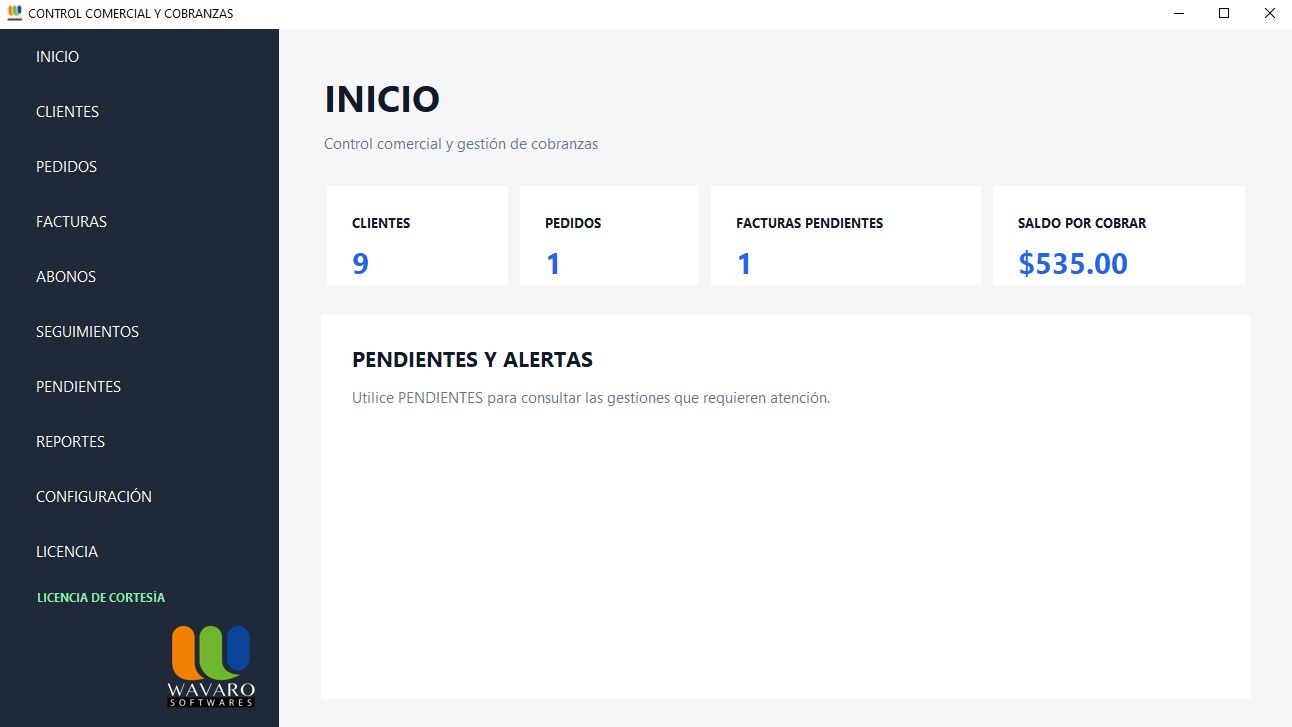
Task: Maximize the application window
Action: pos(1224,14)
